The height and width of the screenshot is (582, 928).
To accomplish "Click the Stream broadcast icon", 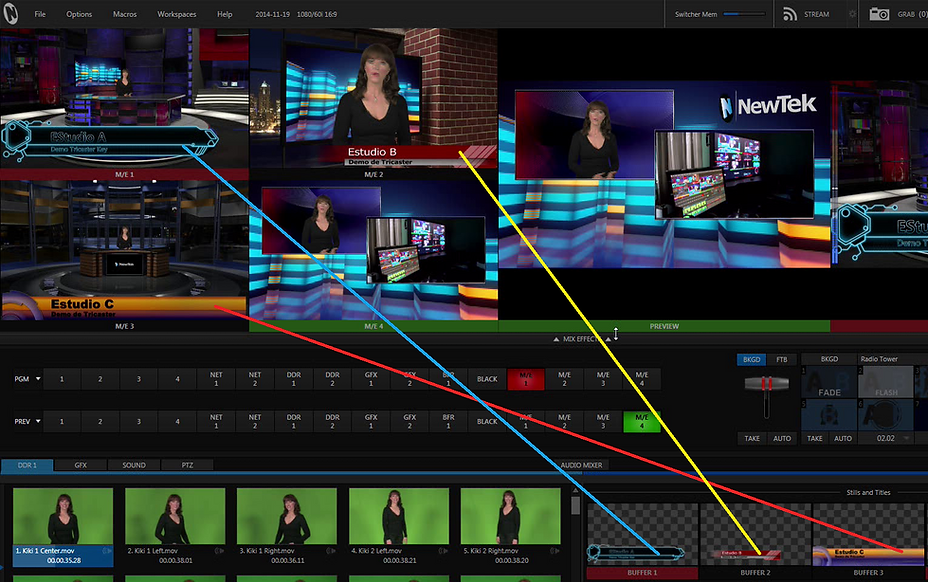I will [790, 14].
